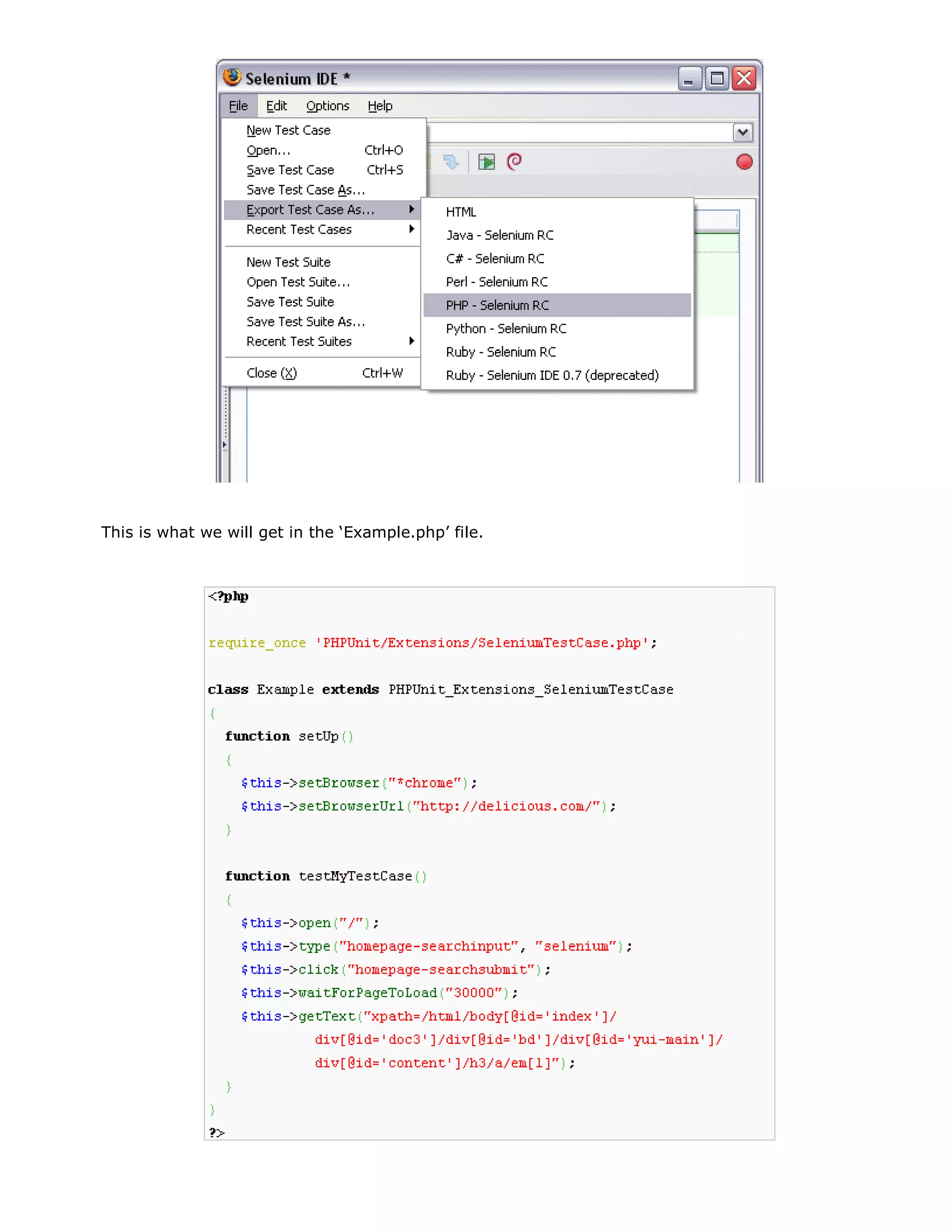Screen dimensions: 952x1232
Task: Choose Java - Selenium RC format
Action: (499, 235)
